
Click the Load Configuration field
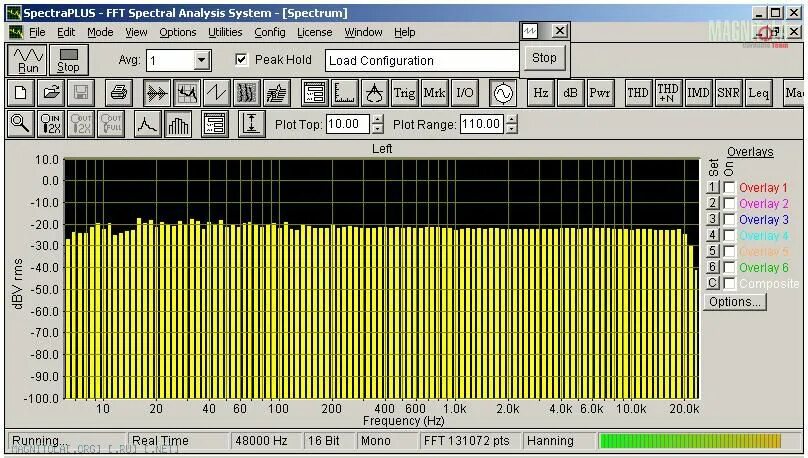point(422,60)
